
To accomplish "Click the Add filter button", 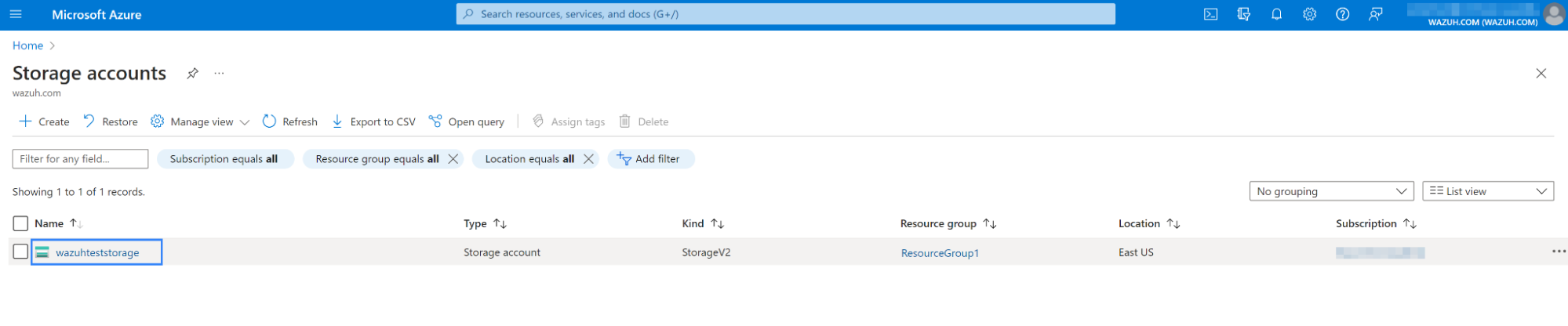I will tap(649, 159).
